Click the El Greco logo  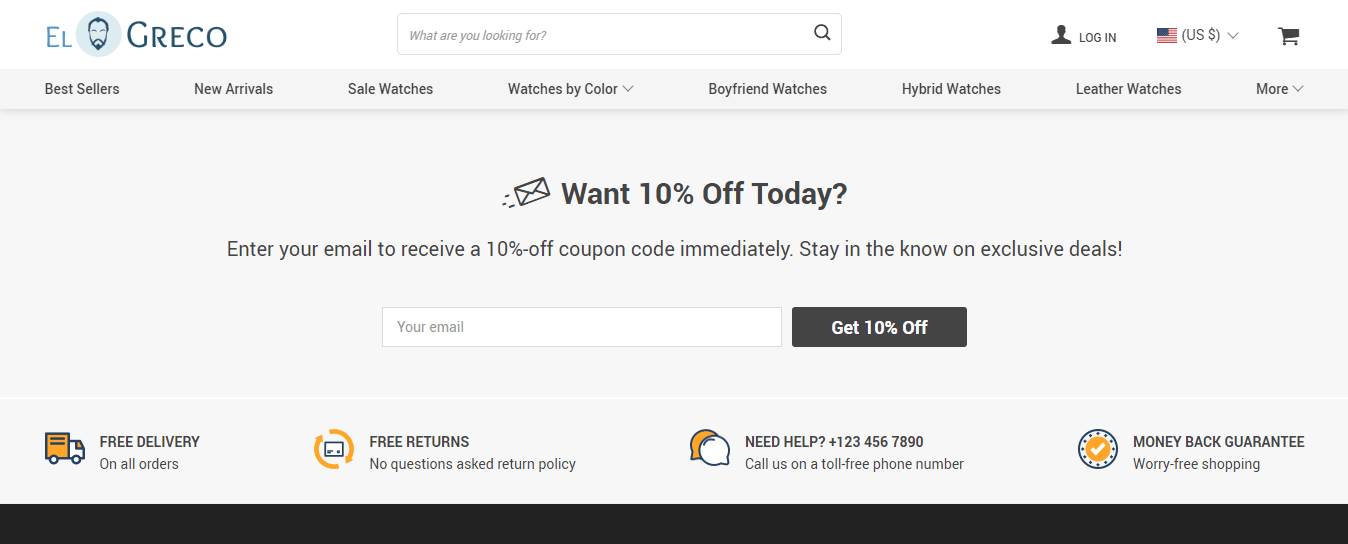[x=136, y=35]
